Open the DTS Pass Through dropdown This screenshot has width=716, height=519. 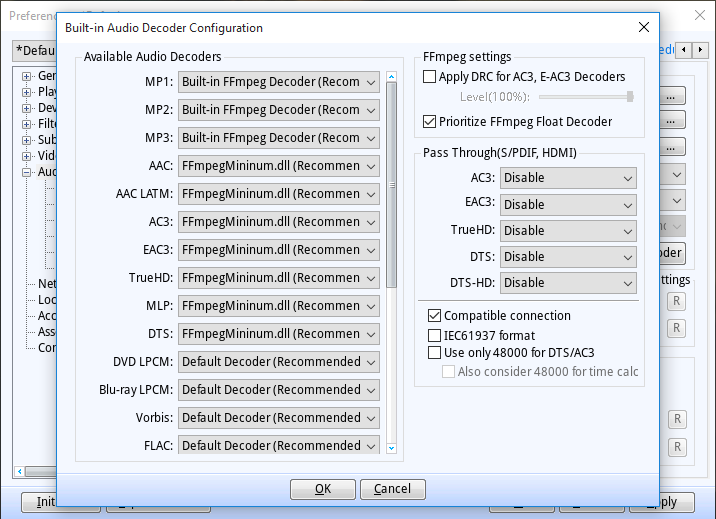(568, 257)
